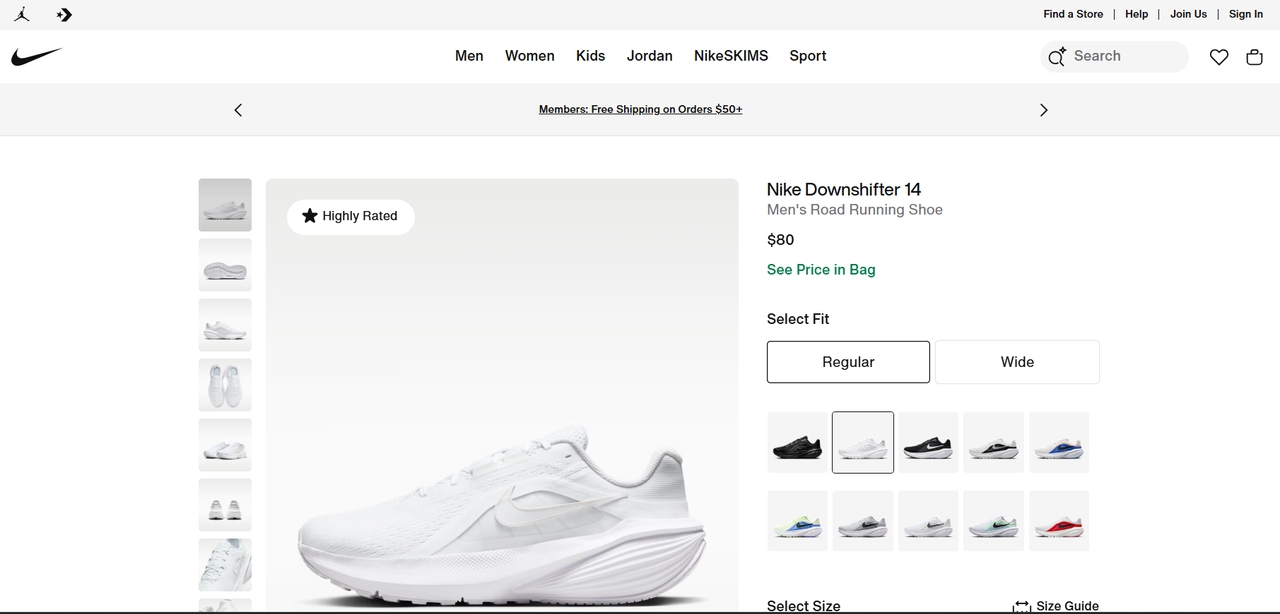Show next promo banner message
Viewport: 1280px width, 614px height.
pos(1044,110)
